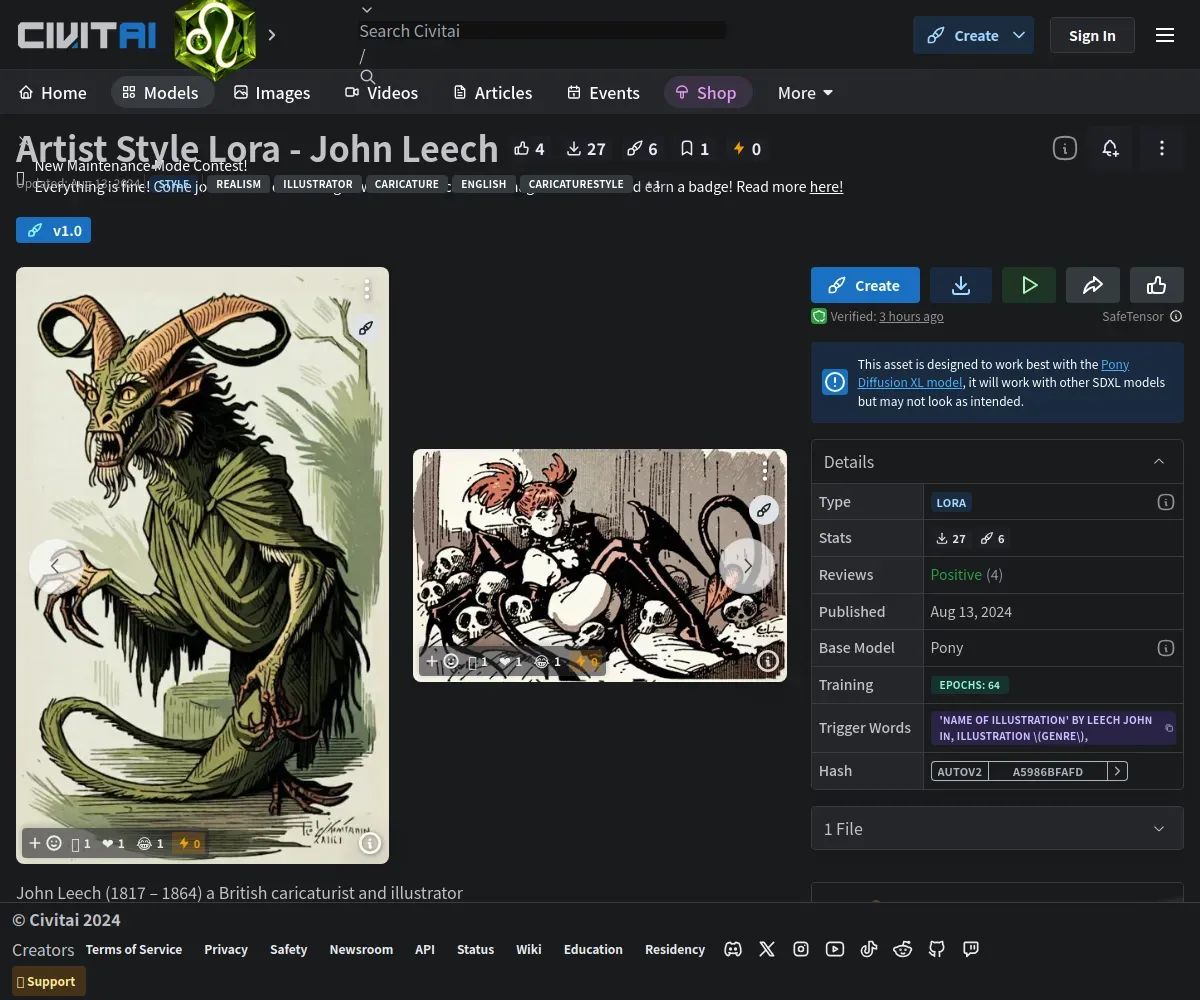Click the ILLUSTRATOR tag

[317, 184]
